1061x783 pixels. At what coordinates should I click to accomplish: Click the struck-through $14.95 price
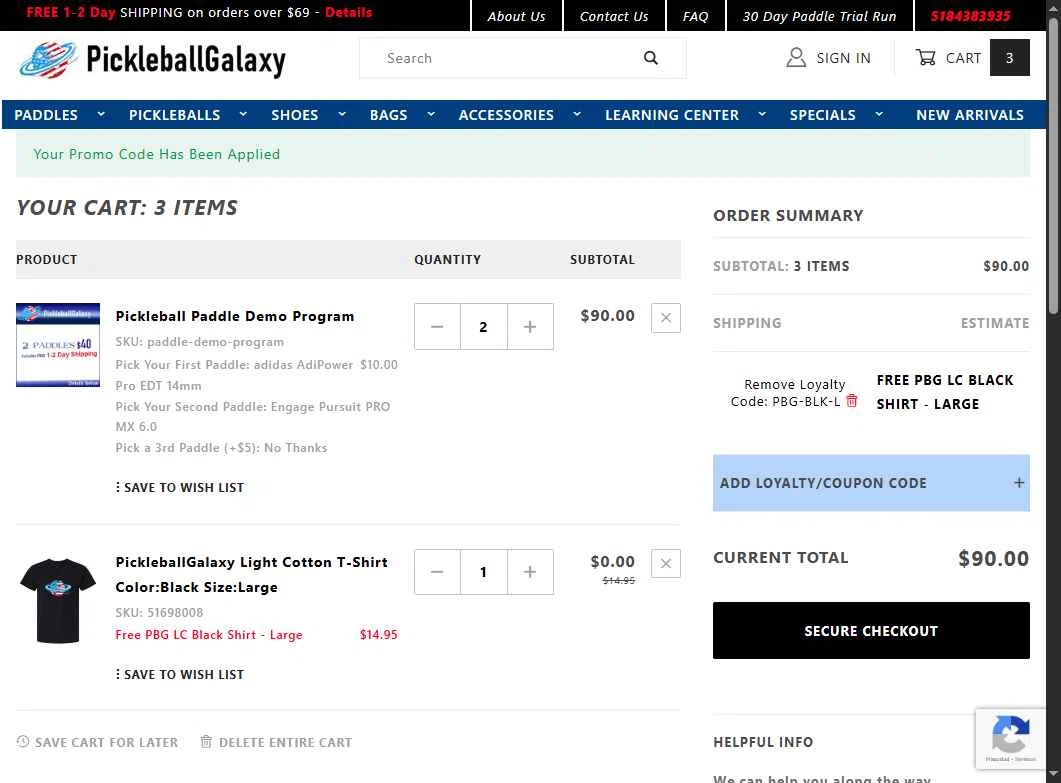[x=618, y=581]
